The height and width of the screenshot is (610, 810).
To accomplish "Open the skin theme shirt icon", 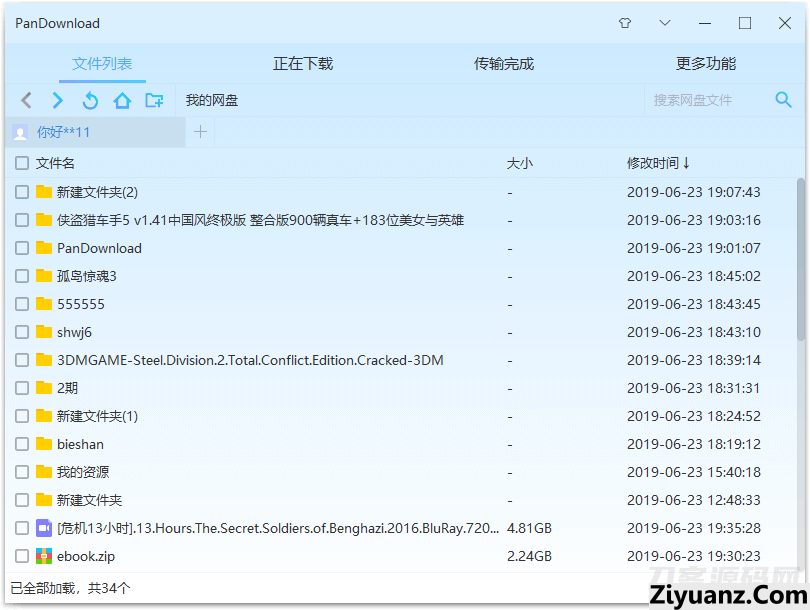I will click(625, 23).
